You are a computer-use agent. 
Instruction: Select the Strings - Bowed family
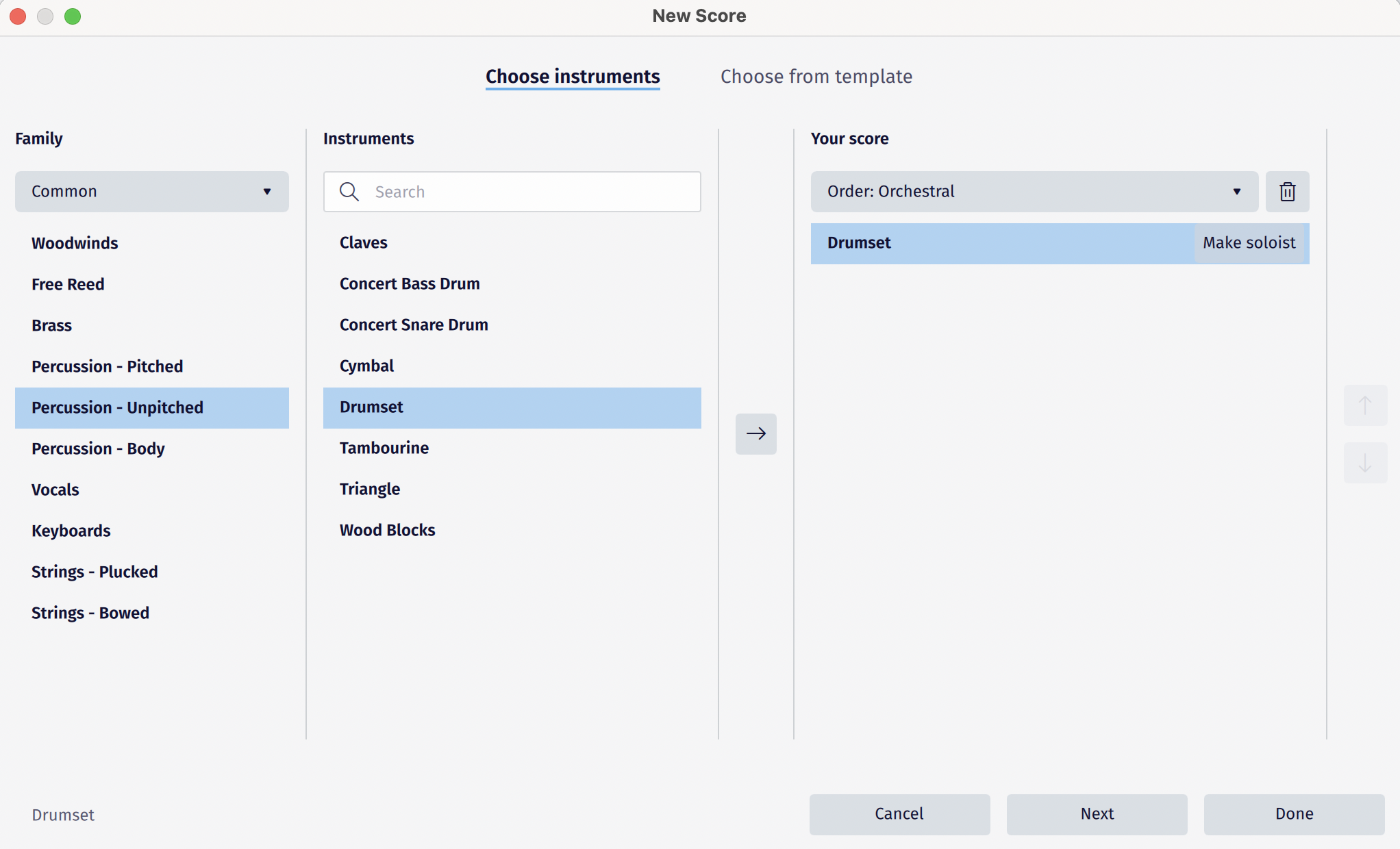click(90, 613)
